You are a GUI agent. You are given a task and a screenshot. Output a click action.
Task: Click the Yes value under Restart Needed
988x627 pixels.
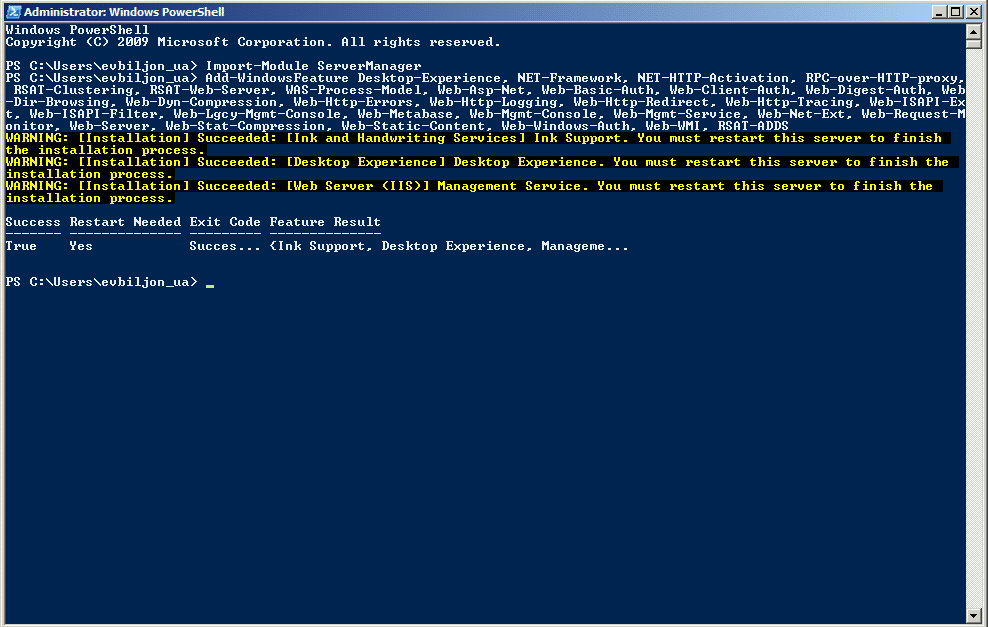pos(81,246)
